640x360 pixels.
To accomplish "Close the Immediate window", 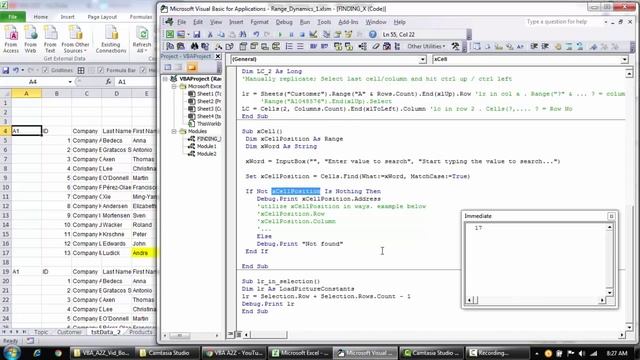I will tap(611, 216).
